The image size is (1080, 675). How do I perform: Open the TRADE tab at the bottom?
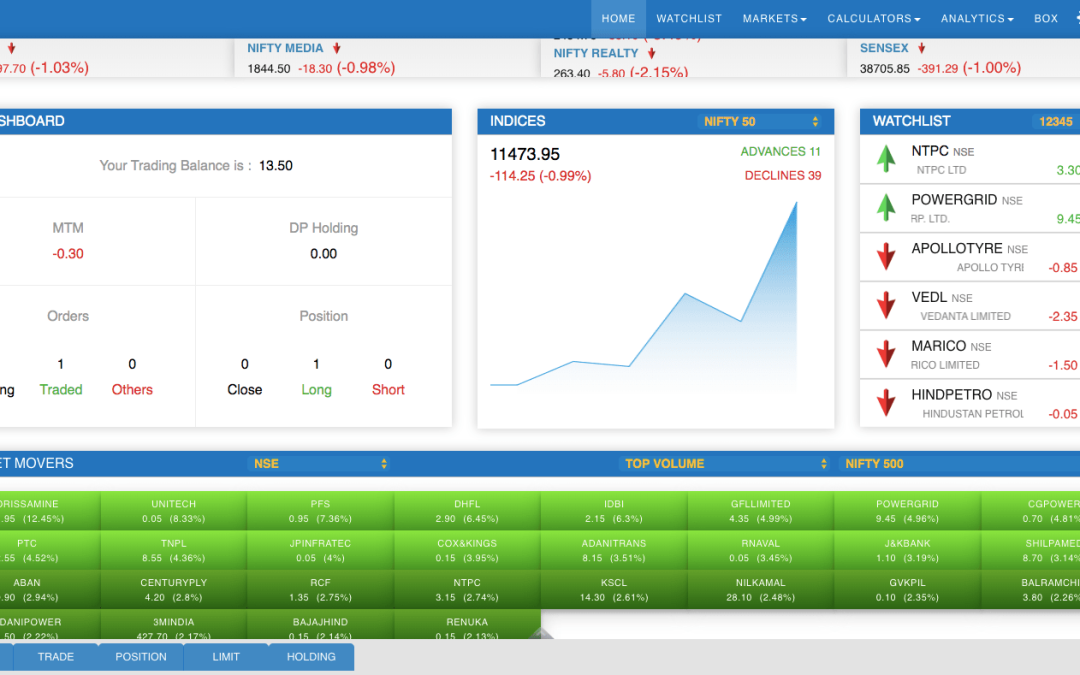coord(56,657)
